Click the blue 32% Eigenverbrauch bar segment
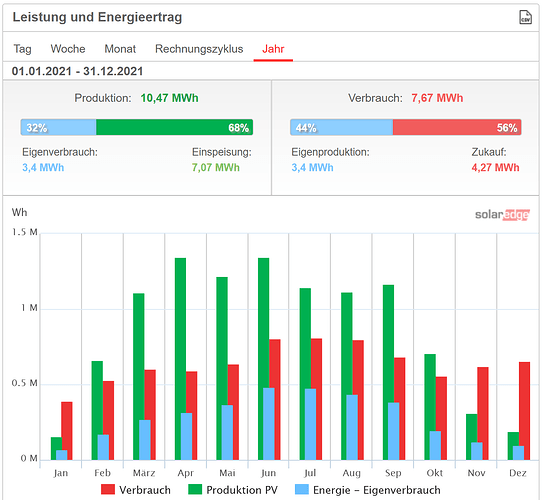The height and width of the screenshot is (500, 542). click(x=58, y=127)
